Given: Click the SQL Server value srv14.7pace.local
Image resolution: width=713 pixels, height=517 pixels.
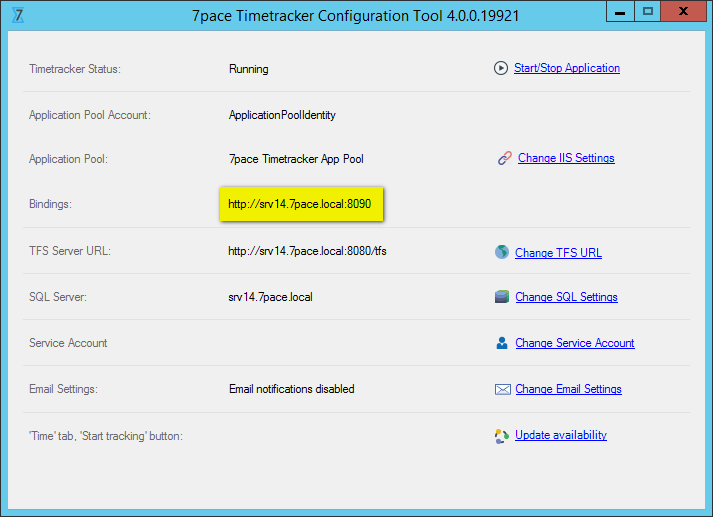Looking at the screenshot, I should [x=270, y=297].
